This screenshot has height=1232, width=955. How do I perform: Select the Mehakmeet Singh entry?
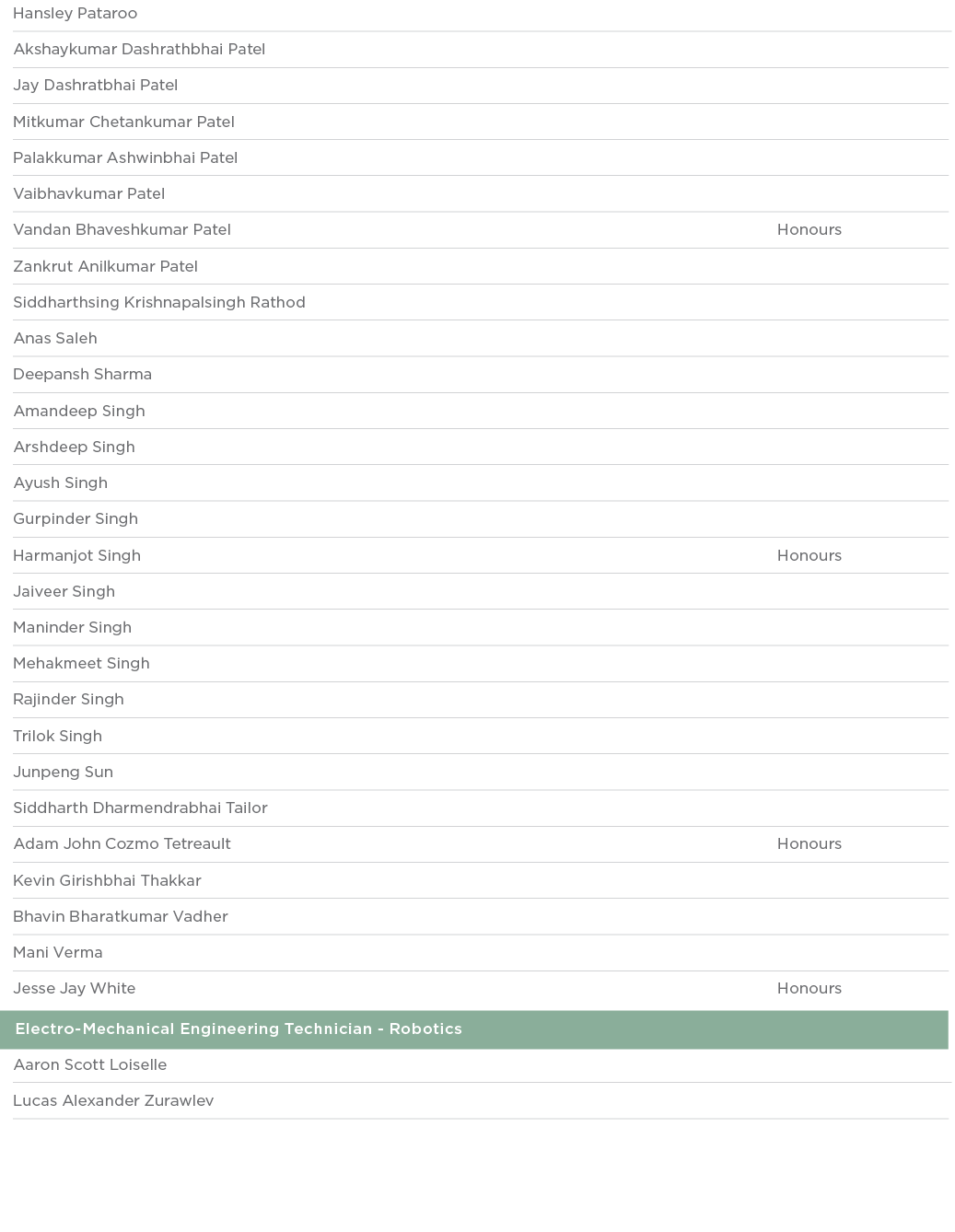pyautogui.click(x=81, y=663)
